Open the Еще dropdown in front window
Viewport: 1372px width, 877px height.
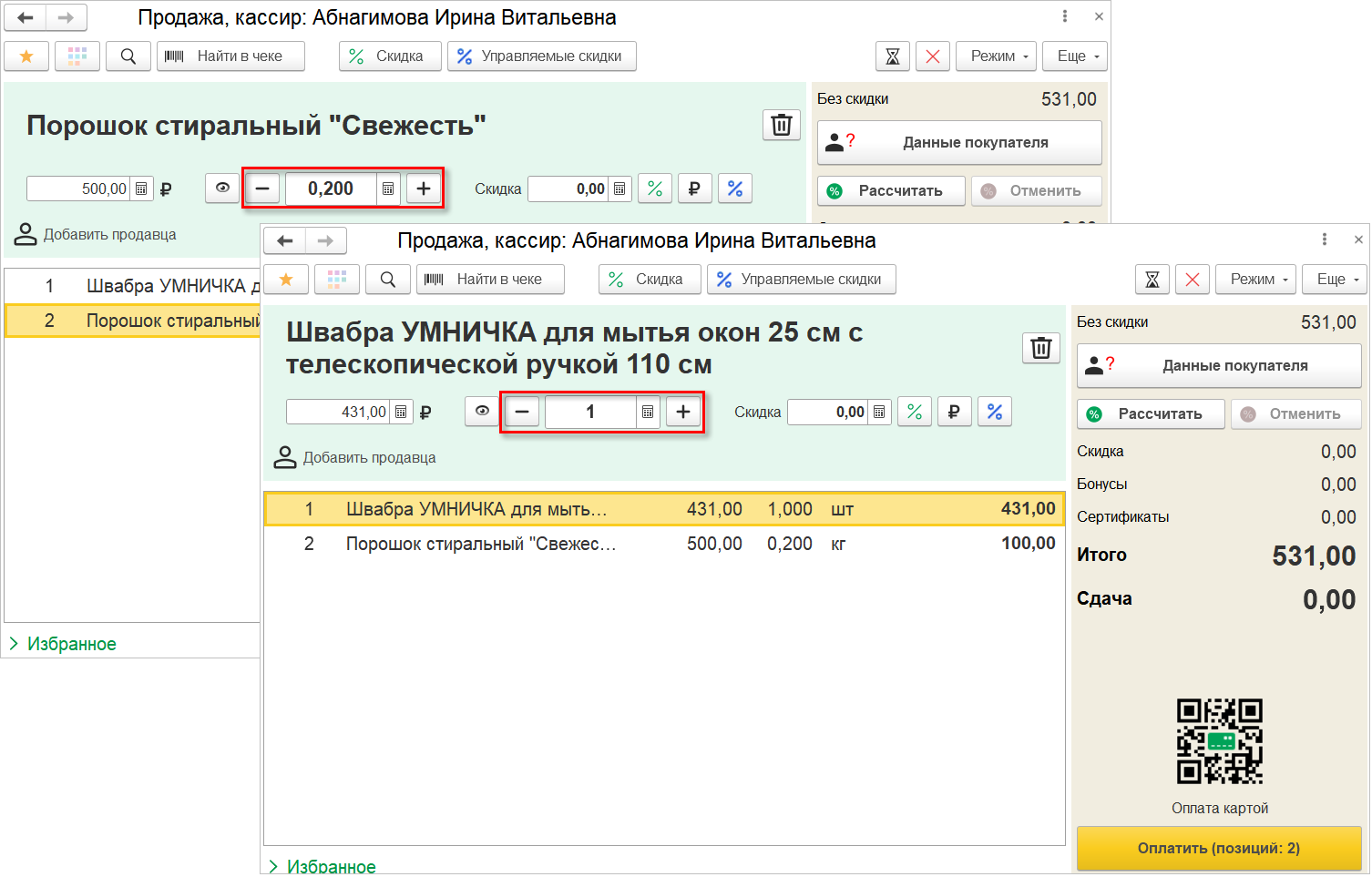1337,280
